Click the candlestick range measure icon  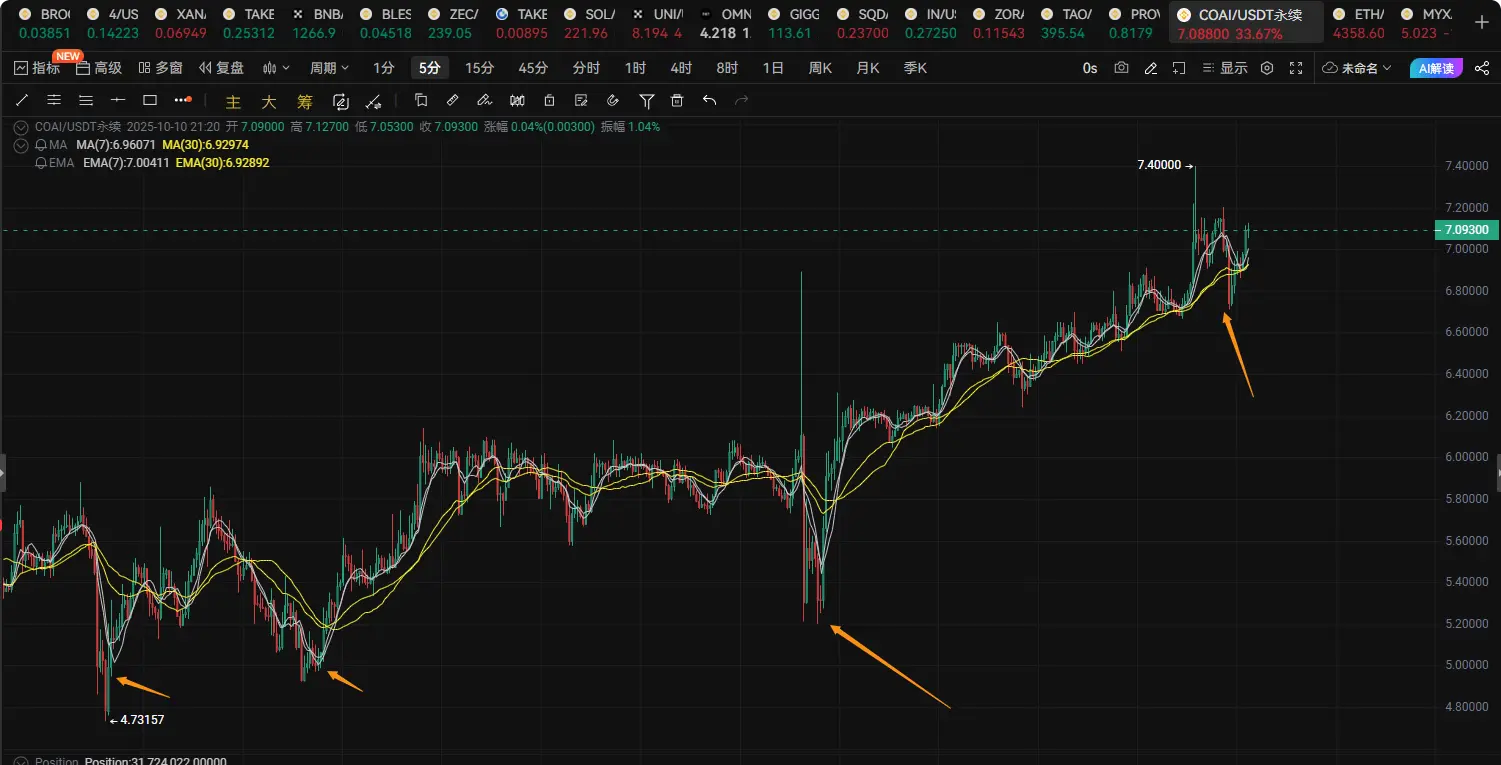coord(517,100)
